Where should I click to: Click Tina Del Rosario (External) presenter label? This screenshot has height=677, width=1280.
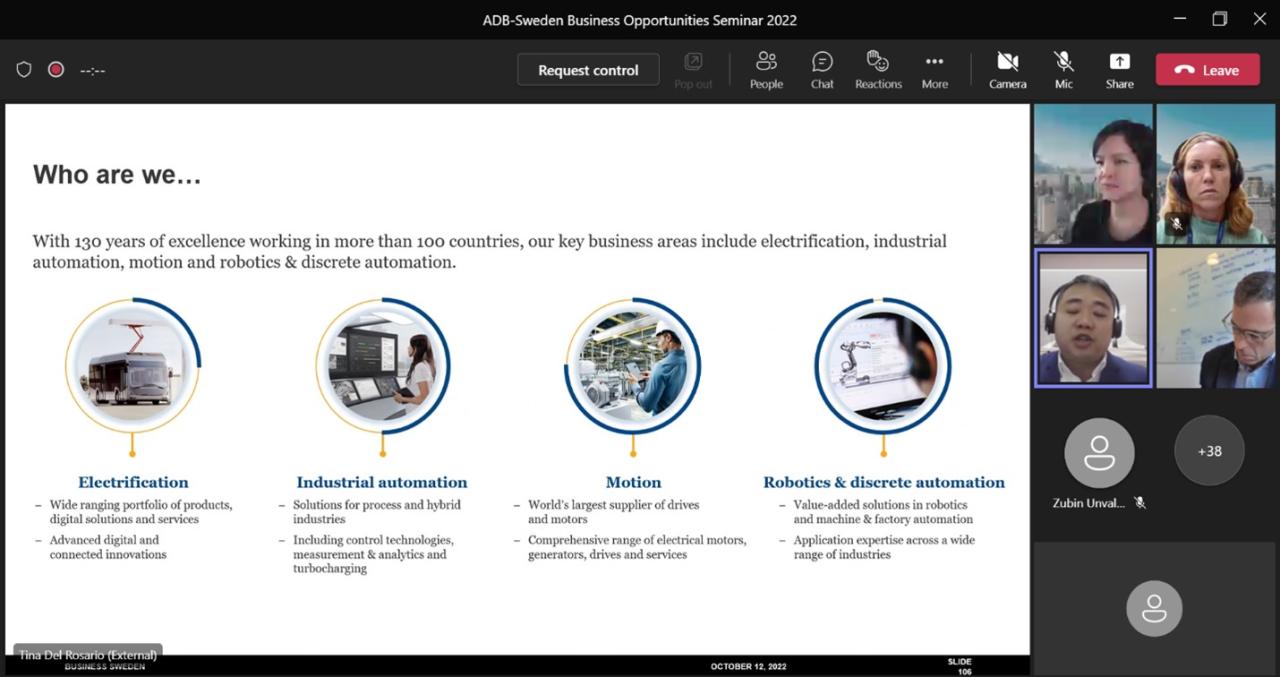pos(88,655)
